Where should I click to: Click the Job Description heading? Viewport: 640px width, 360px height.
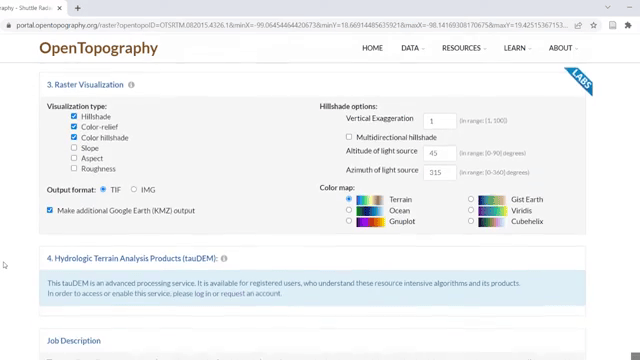[x=73, y=341]
